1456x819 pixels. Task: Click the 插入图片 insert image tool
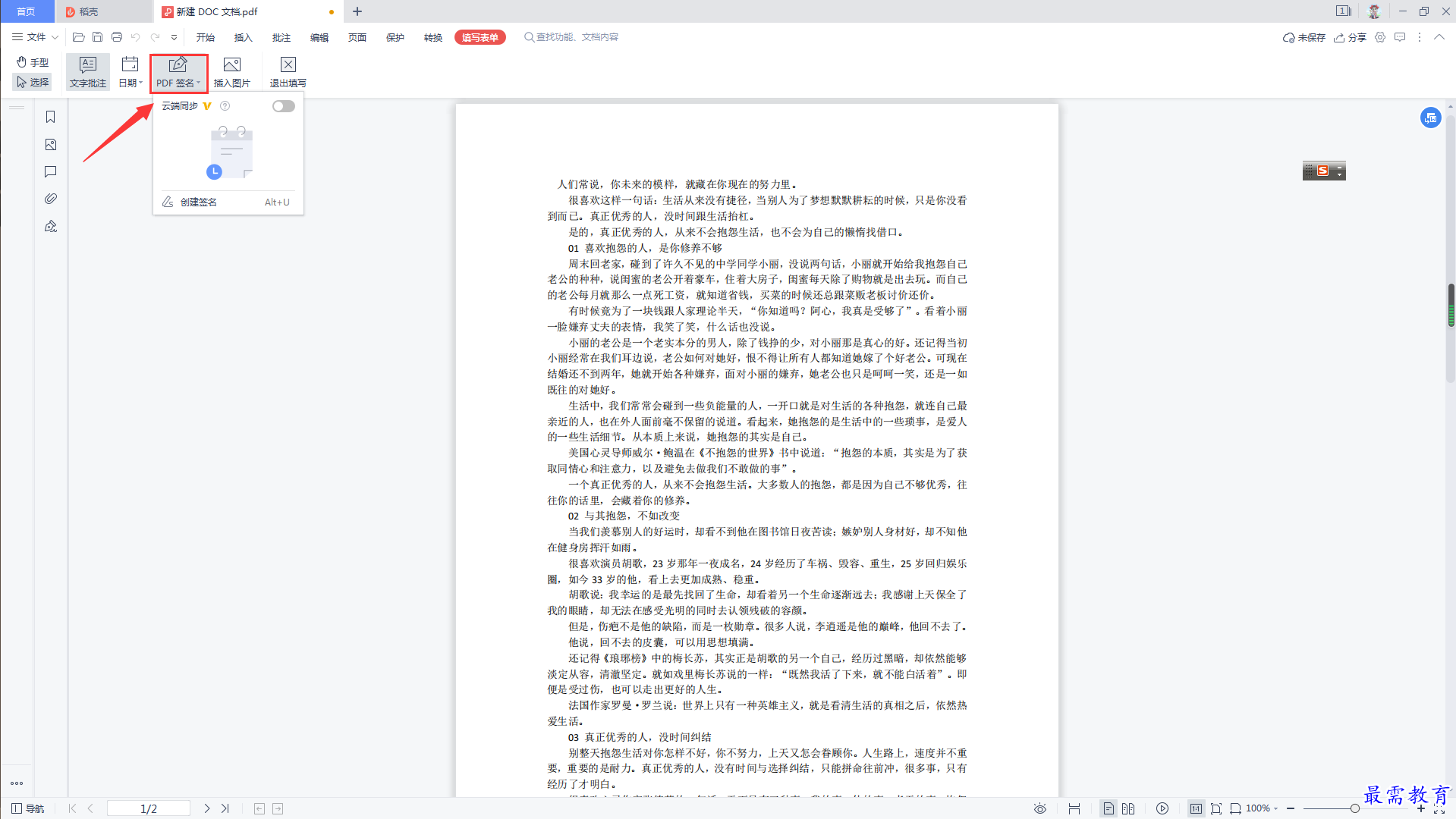232,73
